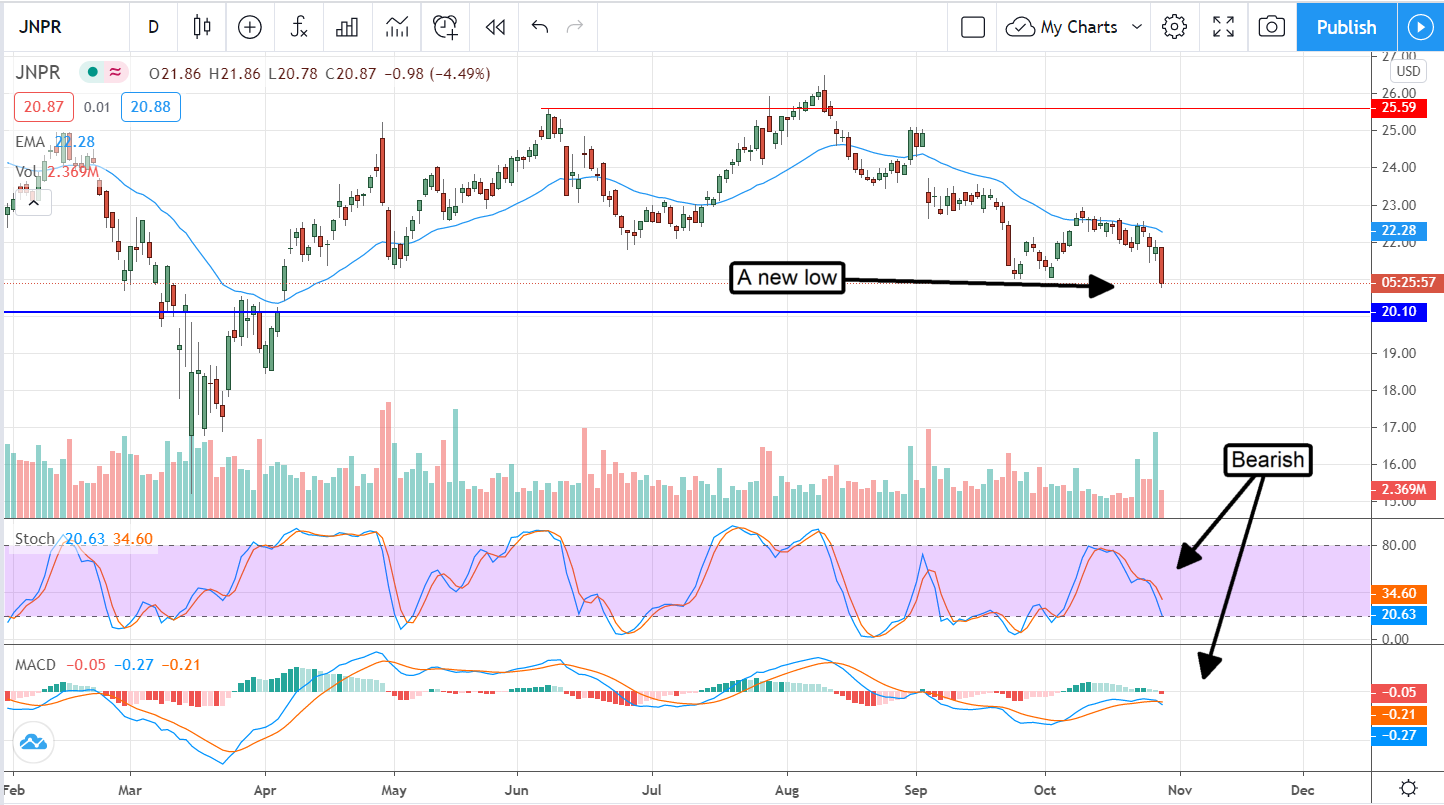Open the indicator templates icon
The width and height of the screenshot is (1444, 805).
(396, 27)
